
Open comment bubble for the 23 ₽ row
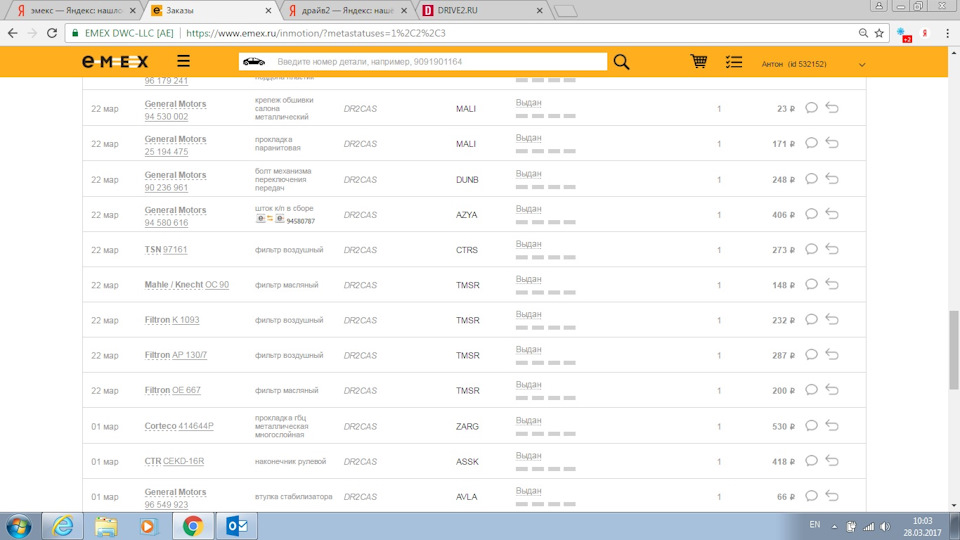click(811, 108)
